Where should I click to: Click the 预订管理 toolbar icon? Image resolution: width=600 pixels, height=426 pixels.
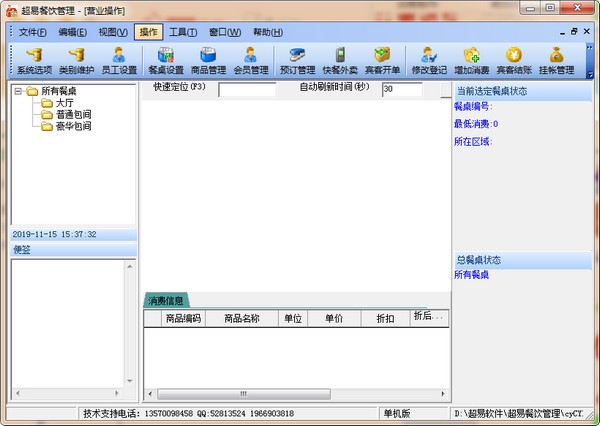[297, 61]
